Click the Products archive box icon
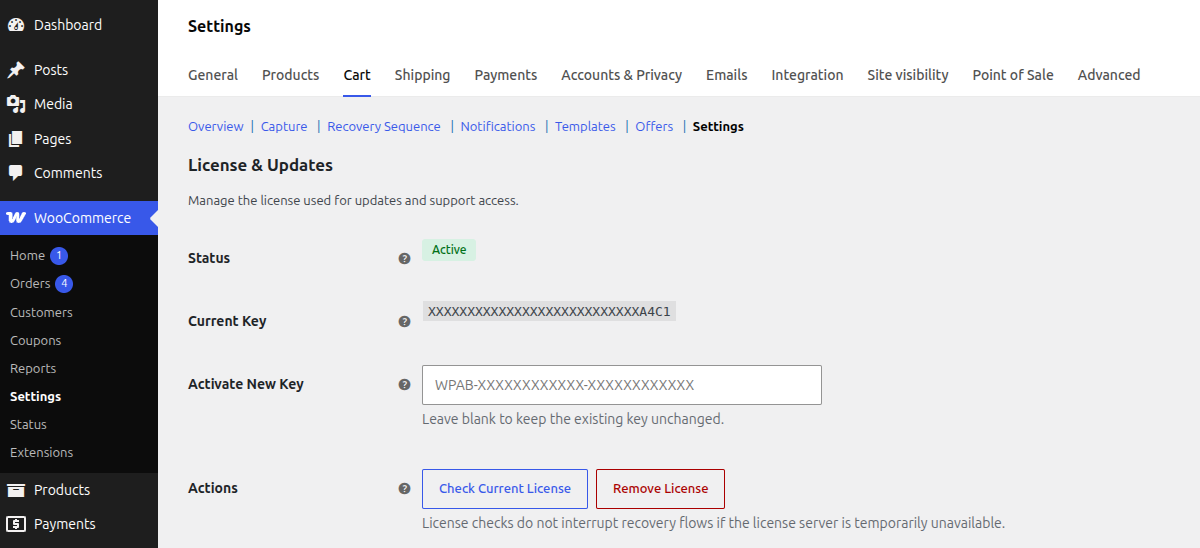 [x=16, y=490]
